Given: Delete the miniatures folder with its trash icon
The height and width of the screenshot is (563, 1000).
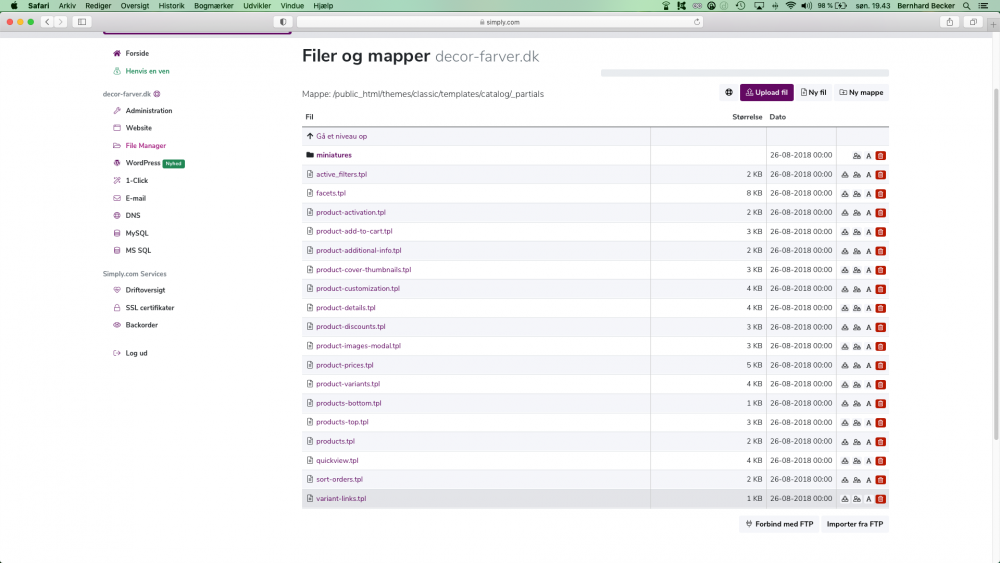Looking at the screenshot, I should point(880,156).
